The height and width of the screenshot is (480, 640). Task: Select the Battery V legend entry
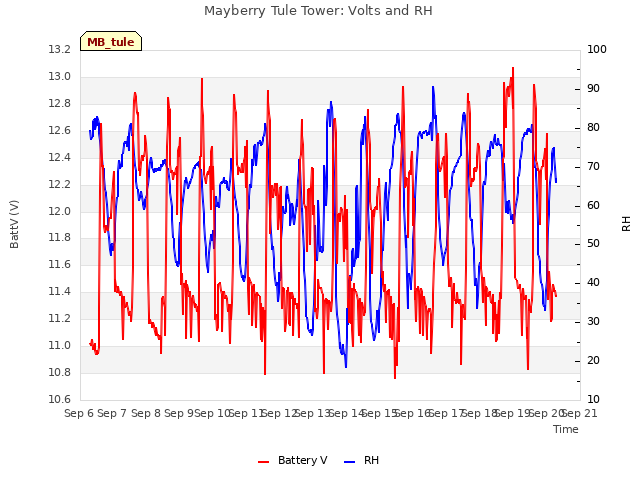point(293,460)
